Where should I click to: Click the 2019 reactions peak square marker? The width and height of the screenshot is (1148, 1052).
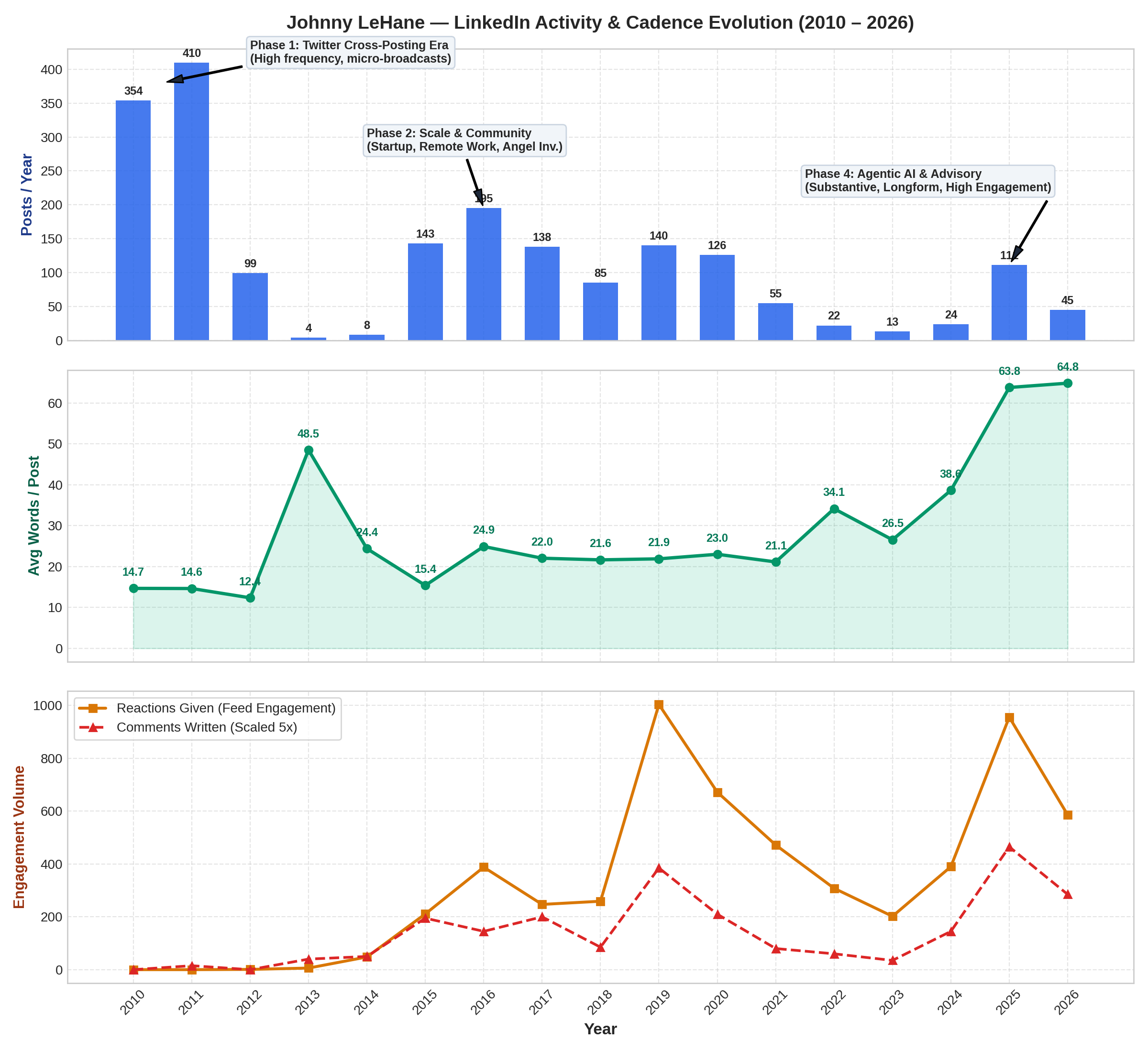[659, 705]
